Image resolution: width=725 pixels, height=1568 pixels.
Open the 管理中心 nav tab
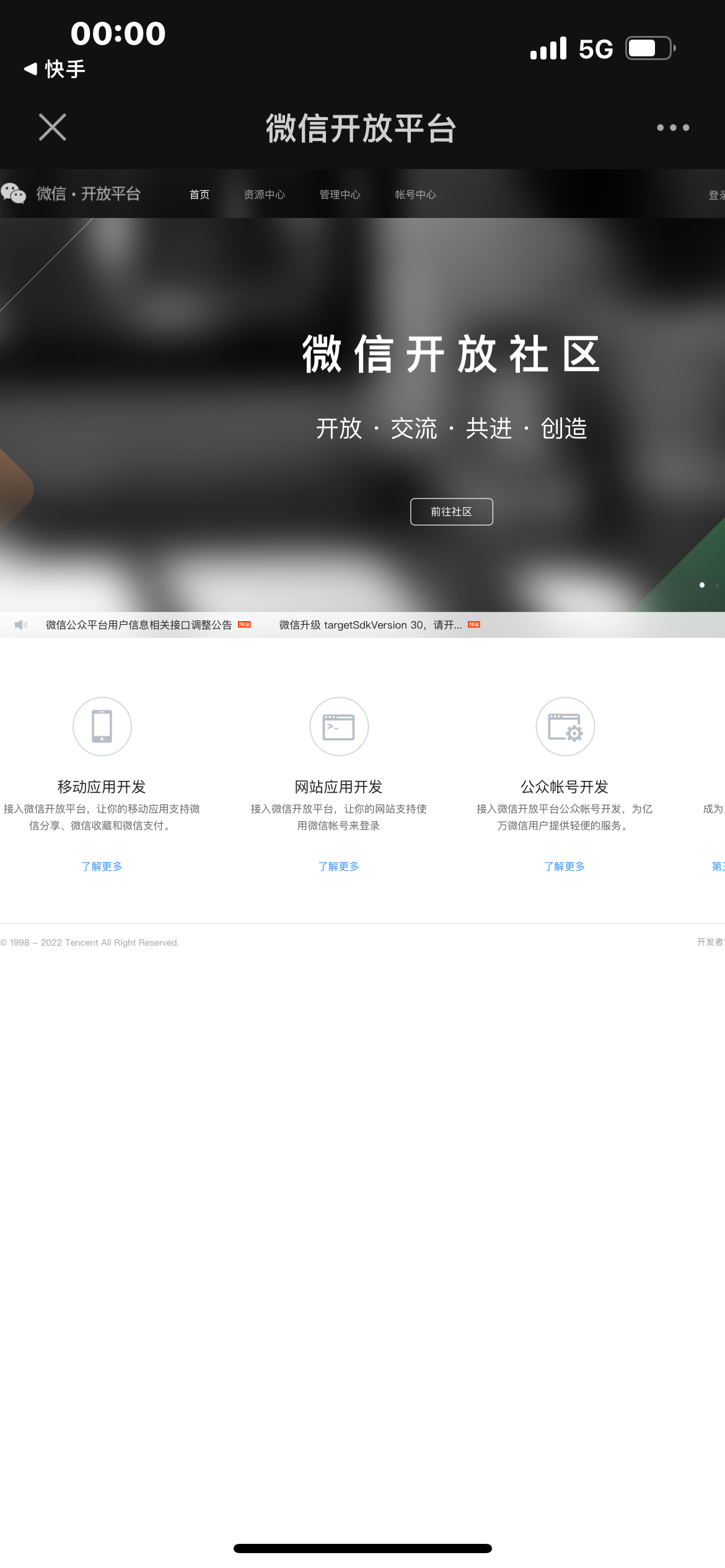point(340,194)
